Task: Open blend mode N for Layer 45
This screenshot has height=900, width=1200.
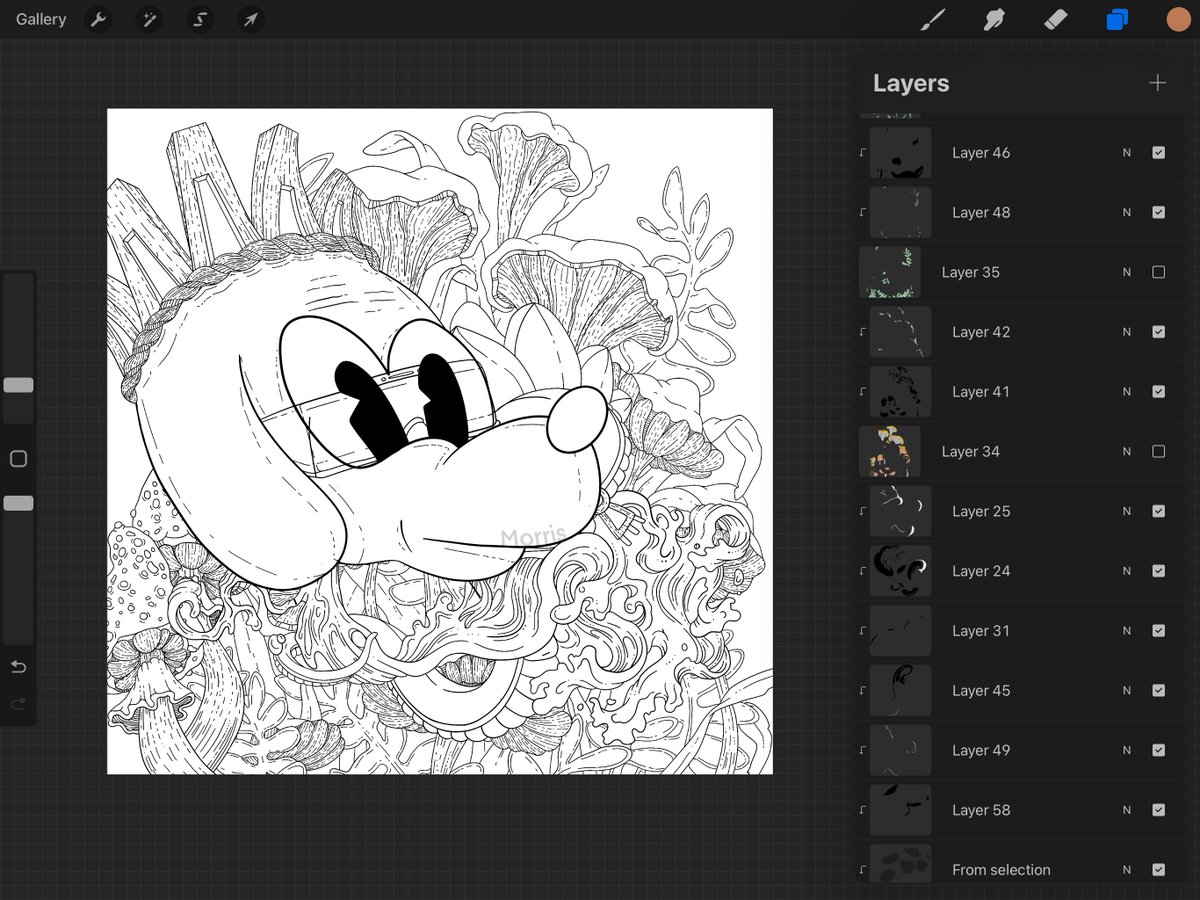Action: pos(1127,690)
